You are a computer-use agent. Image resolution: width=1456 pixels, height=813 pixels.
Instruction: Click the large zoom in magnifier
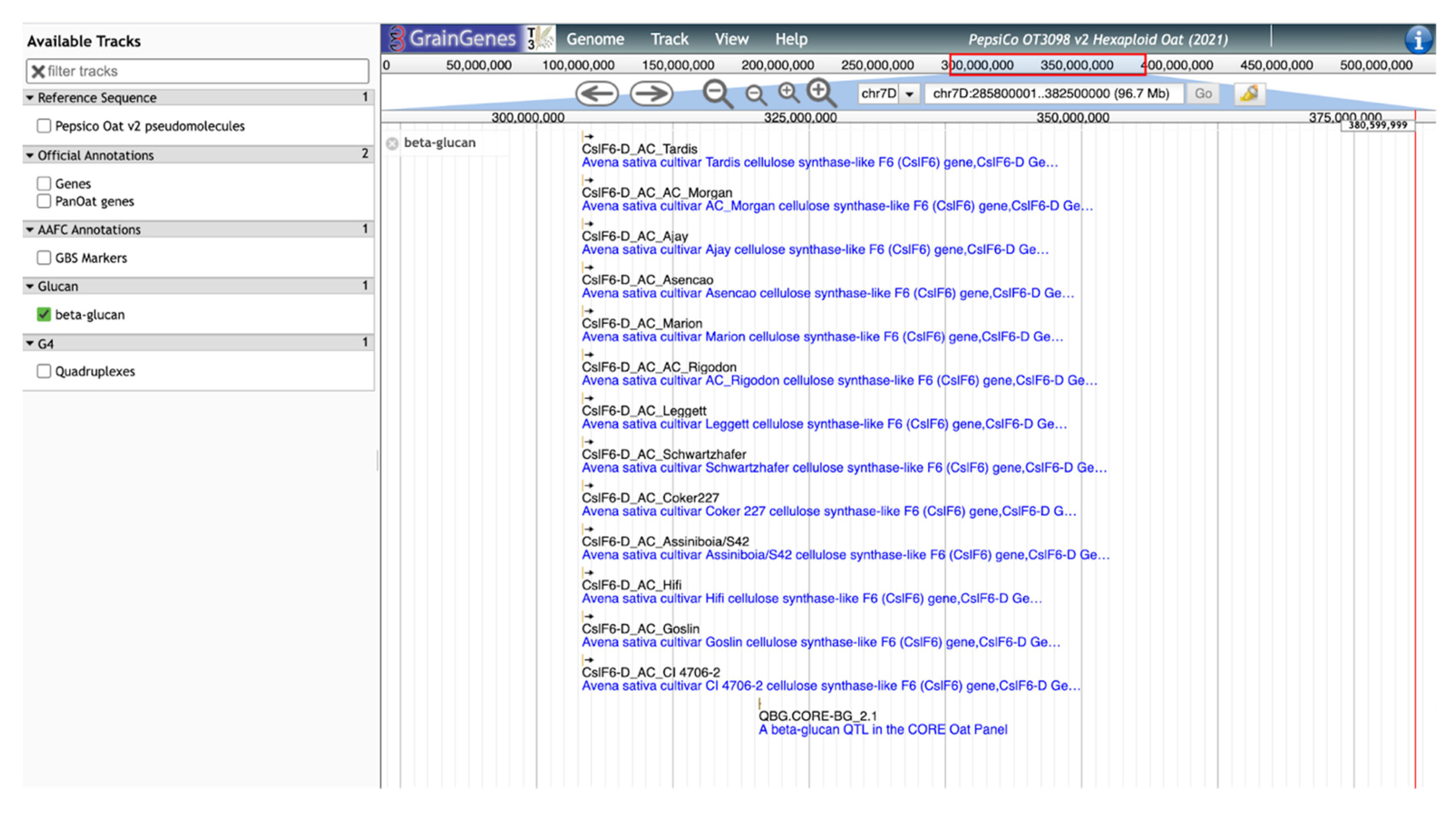tap(820, 92)
